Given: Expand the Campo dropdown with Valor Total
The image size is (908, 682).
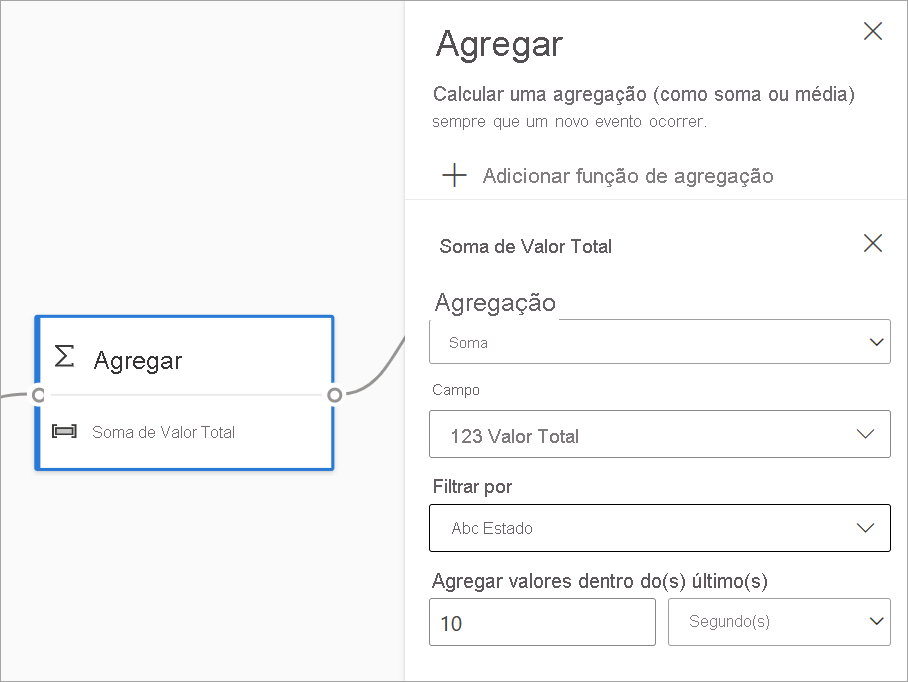Looking at the screenshot, I should coord(660,434).
